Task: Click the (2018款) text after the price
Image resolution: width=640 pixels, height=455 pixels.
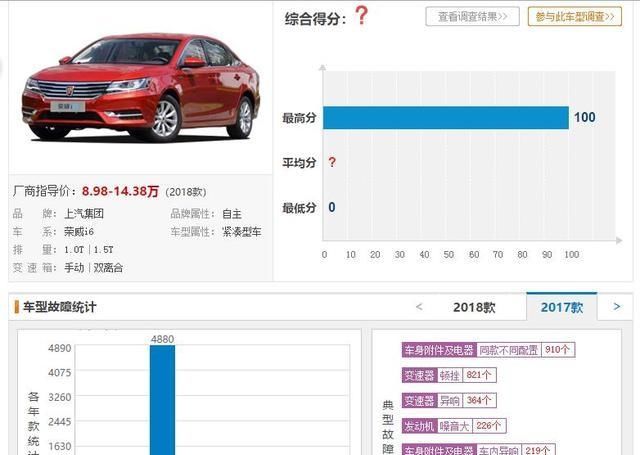Action: coord(186,192)
